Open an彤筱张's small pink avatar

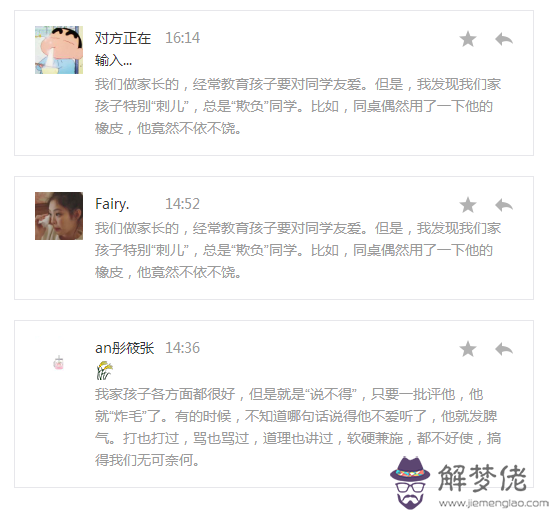58,363
